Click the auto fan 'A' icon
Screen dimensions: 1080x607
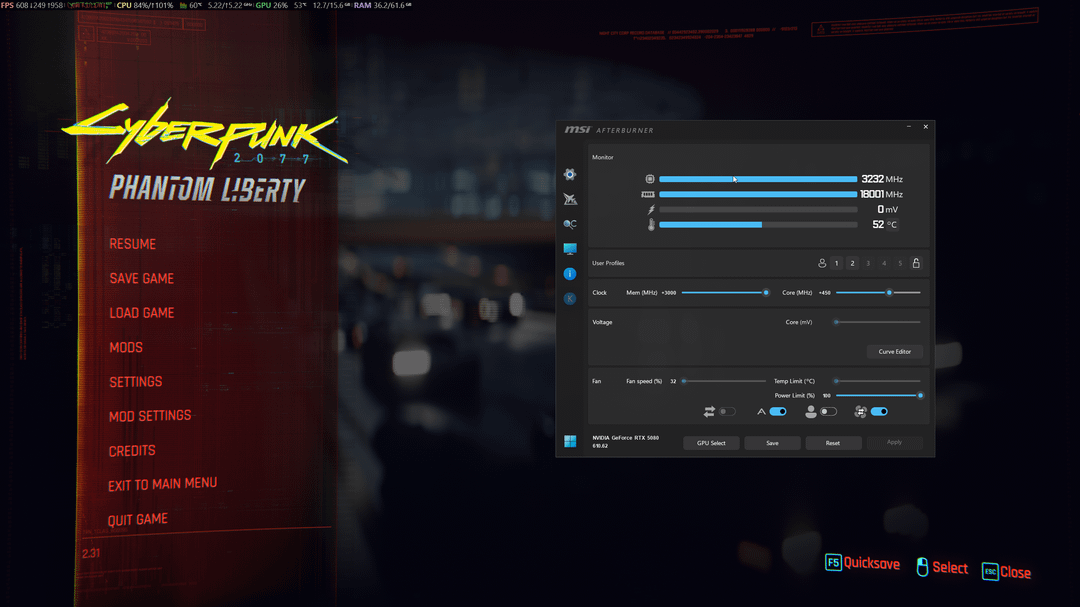point(761,411)
